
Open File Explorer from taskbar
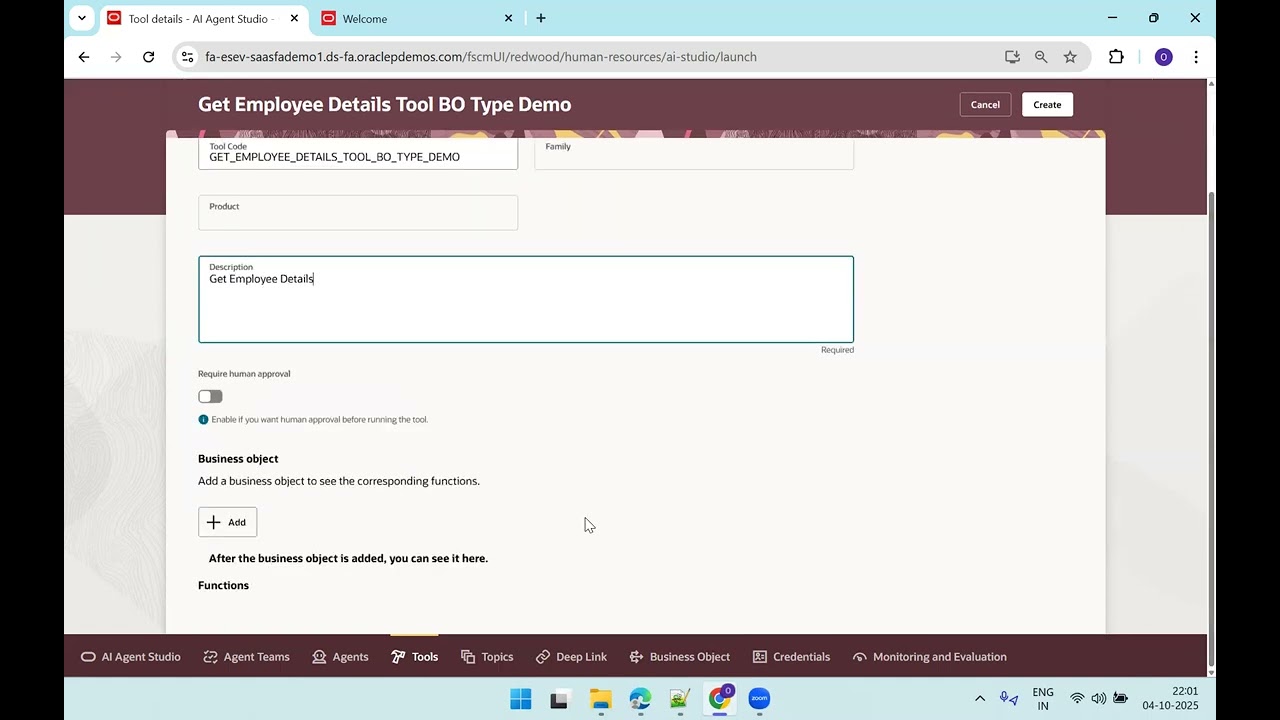click(600, 699)
